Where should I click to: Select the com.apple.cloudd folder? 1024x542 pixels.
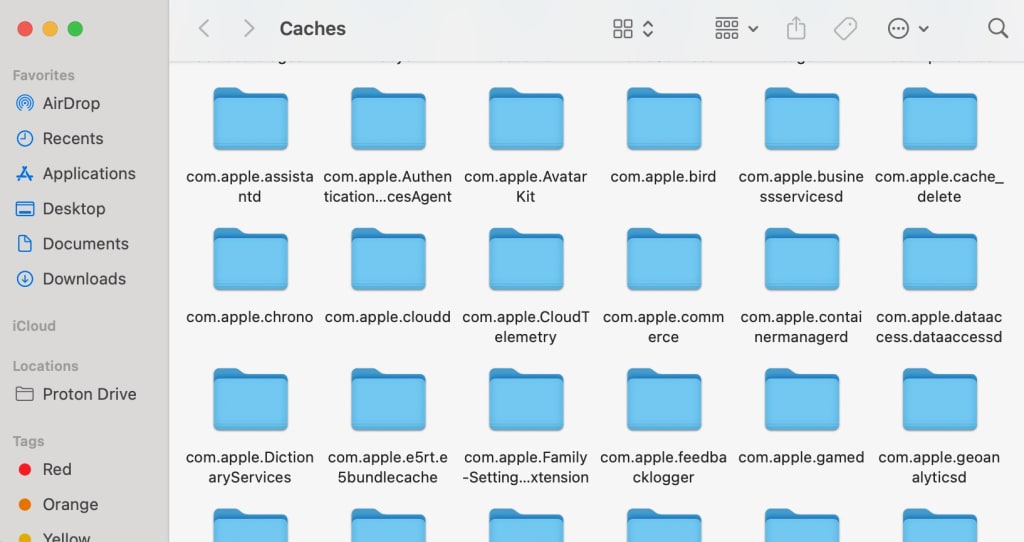coord(388,259)
